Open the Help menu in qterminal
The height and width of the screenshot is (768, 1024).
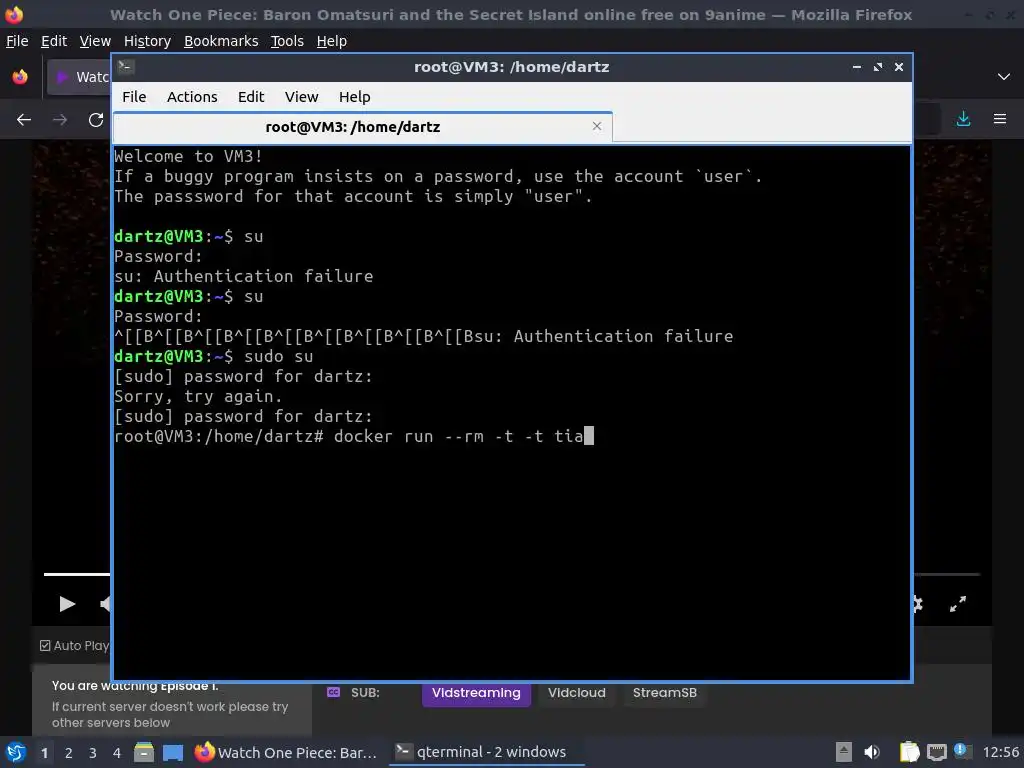point(355,97)
